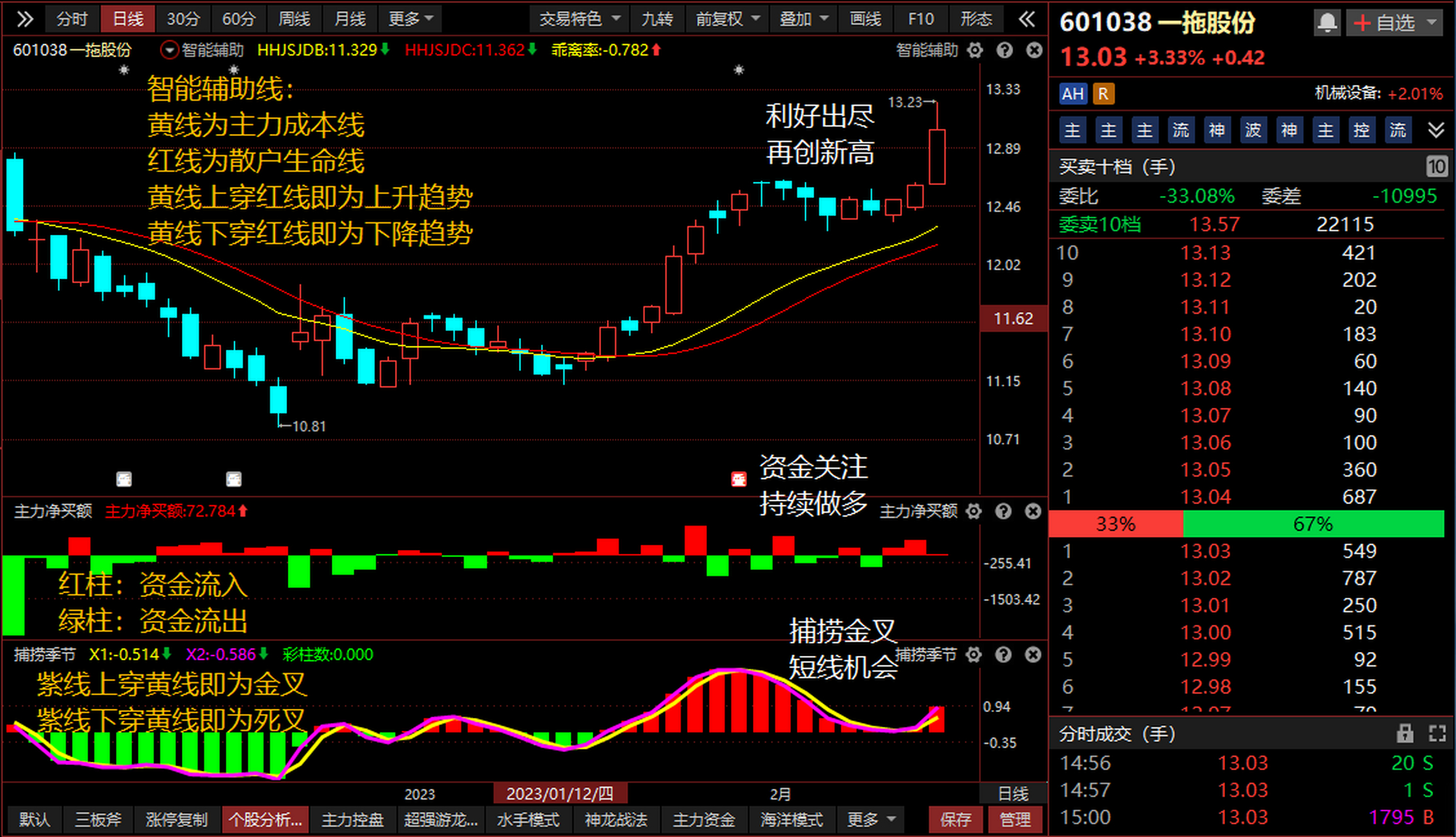
Task: Click the 保存 button
Action: (956, 819)
